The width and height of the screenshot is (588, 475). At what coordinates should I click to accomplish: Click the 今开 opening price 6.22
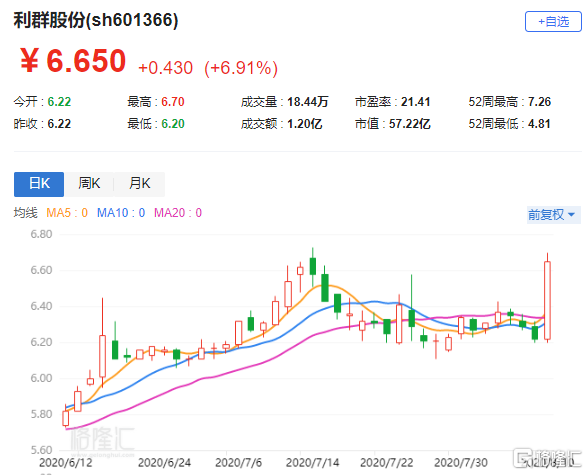[x=59, y=102]
